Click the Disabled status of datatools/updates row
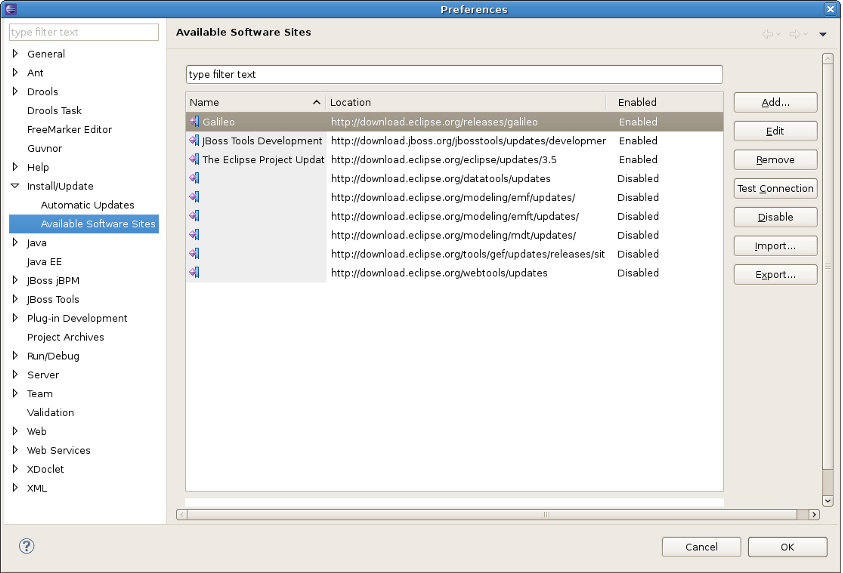 [x=638, y=178]
